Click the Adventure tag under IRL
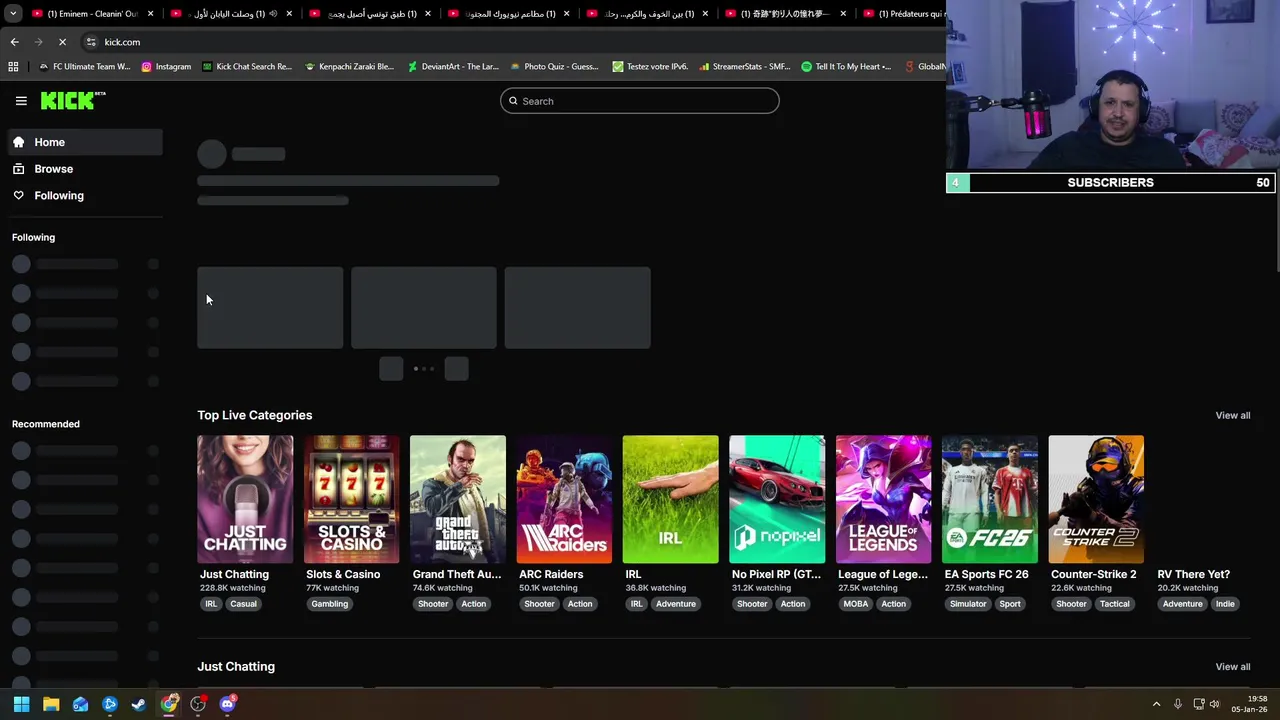The height and width of the screenshot is (720, 1280). coord(676,604)
